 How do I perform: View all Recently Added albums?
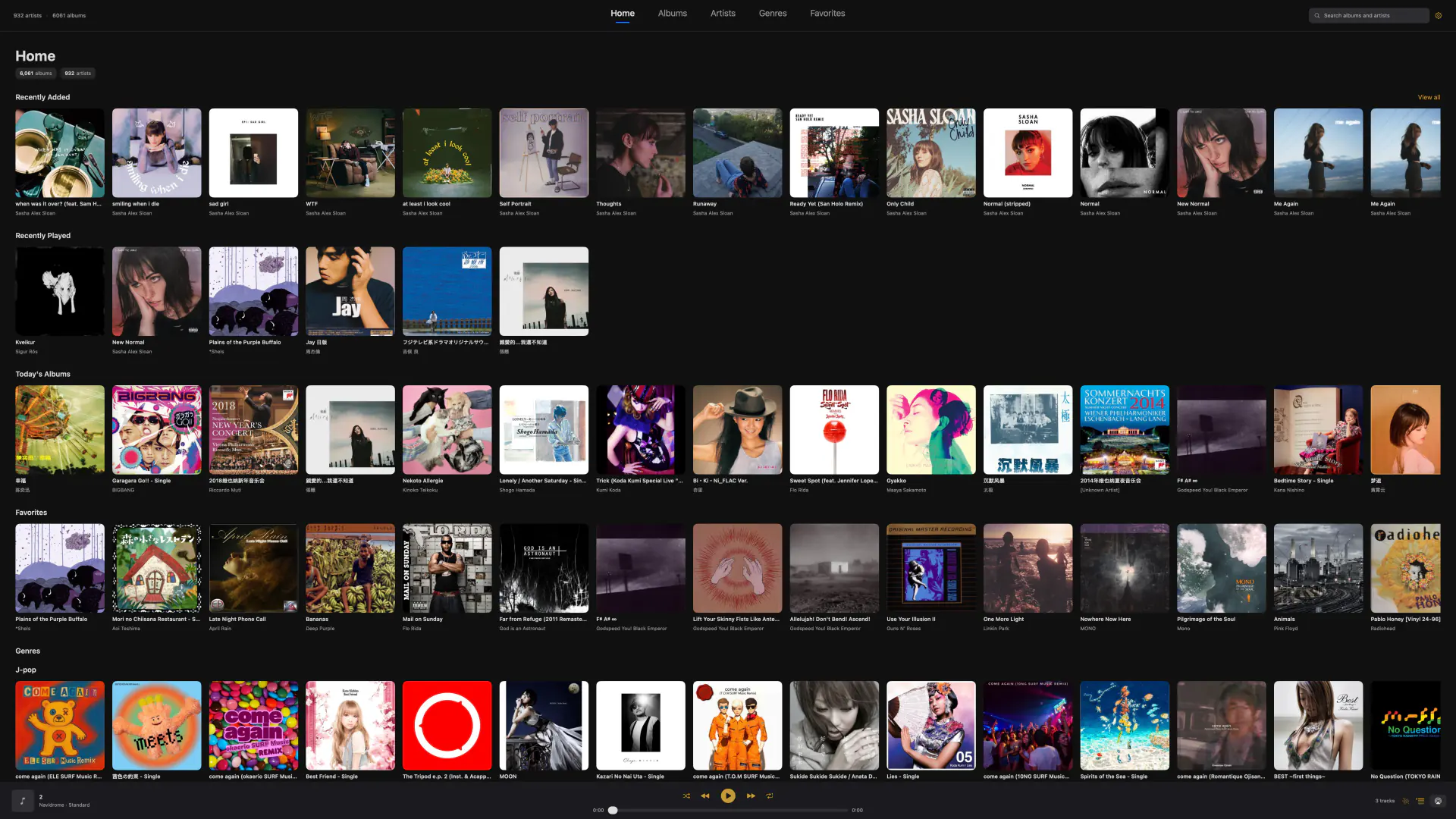(1429, 97)
